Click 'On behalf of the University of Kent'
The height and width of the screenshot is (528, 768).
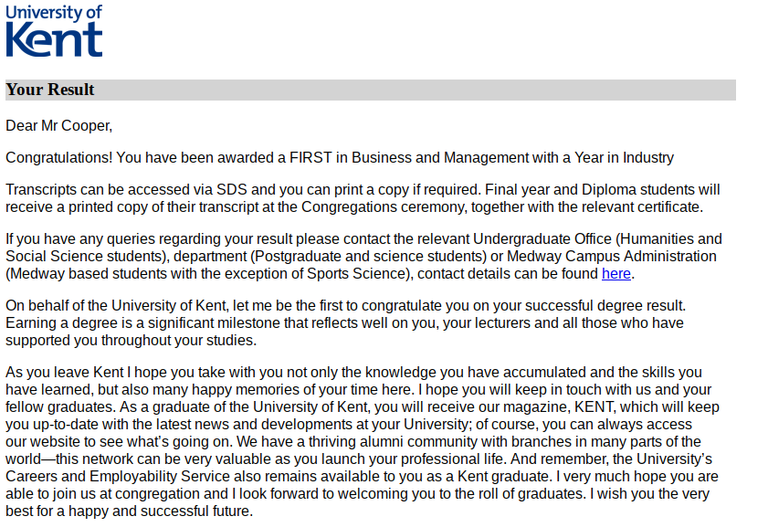pos(124,306)
